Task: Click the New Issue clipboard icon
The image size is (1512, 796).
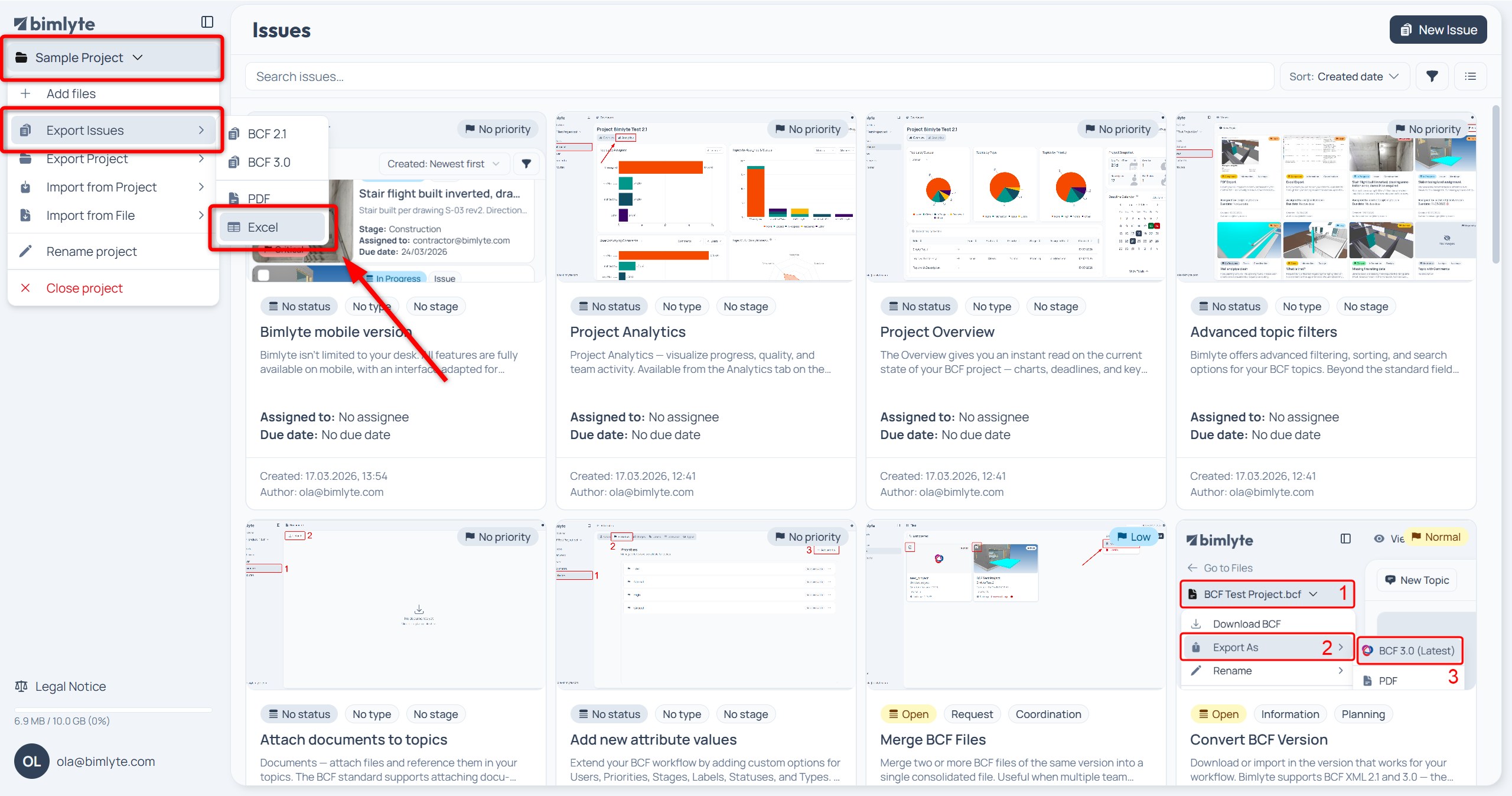Action: tap(1406, 30)
